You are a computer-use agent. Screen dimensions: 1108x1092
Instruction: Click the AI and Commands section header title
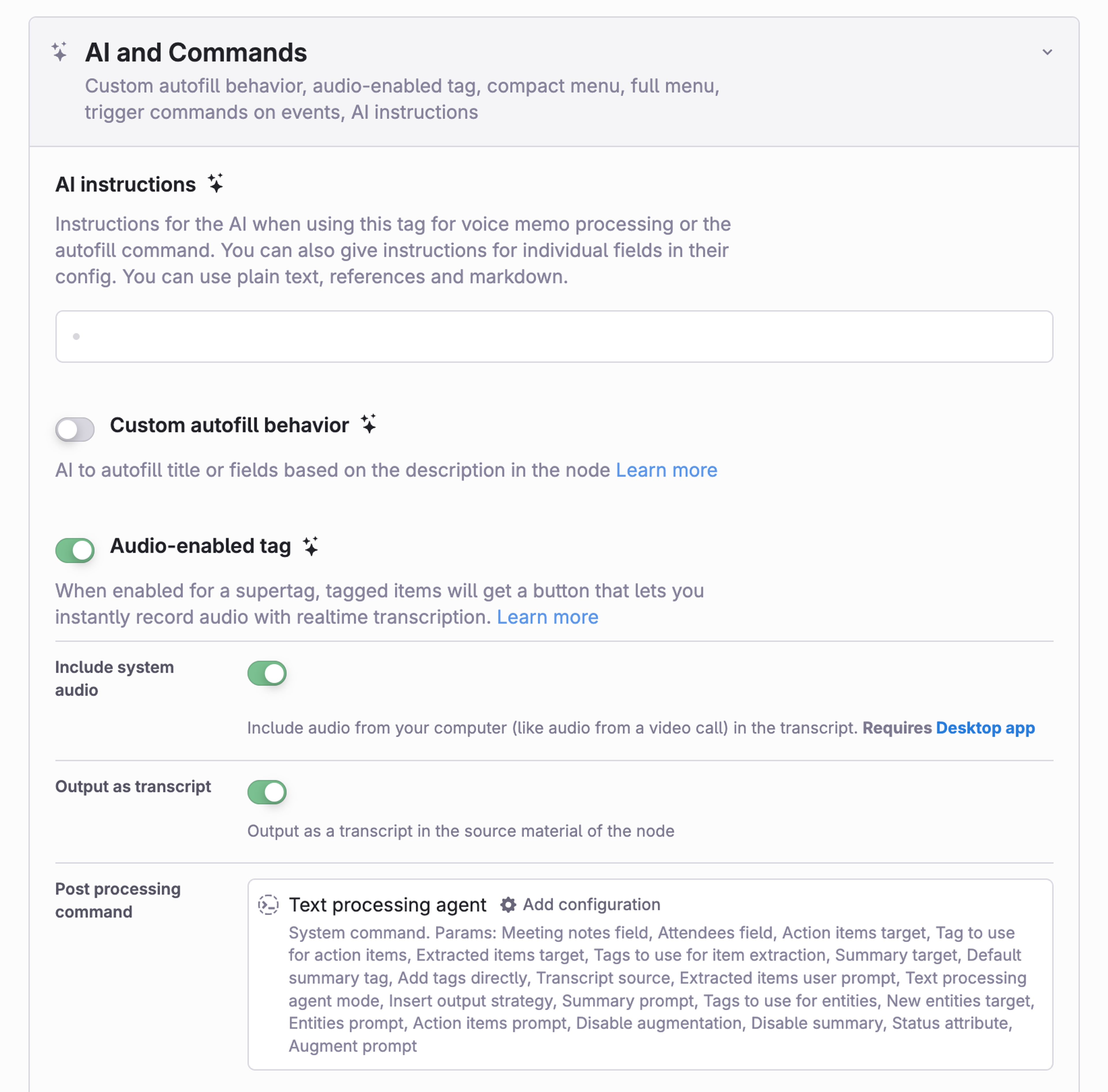pos(196,52)
